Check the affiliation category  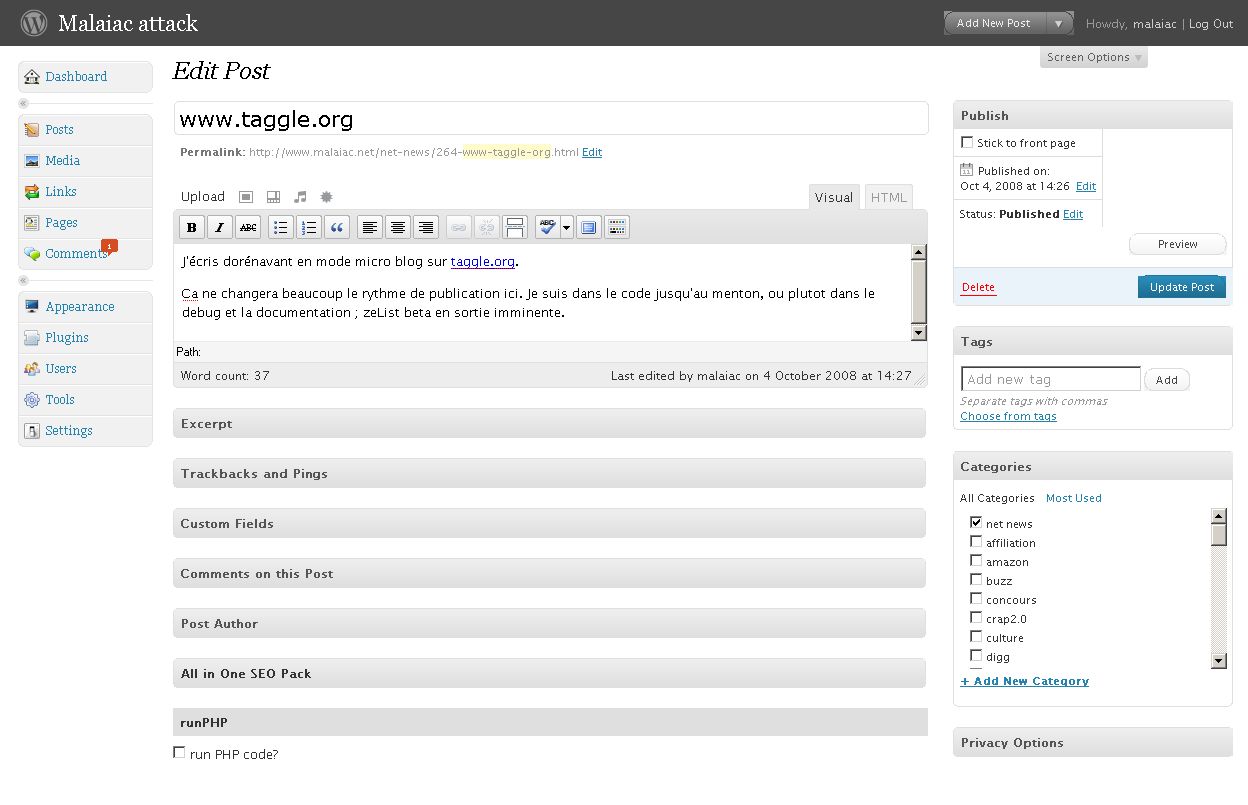pos(976,541)
